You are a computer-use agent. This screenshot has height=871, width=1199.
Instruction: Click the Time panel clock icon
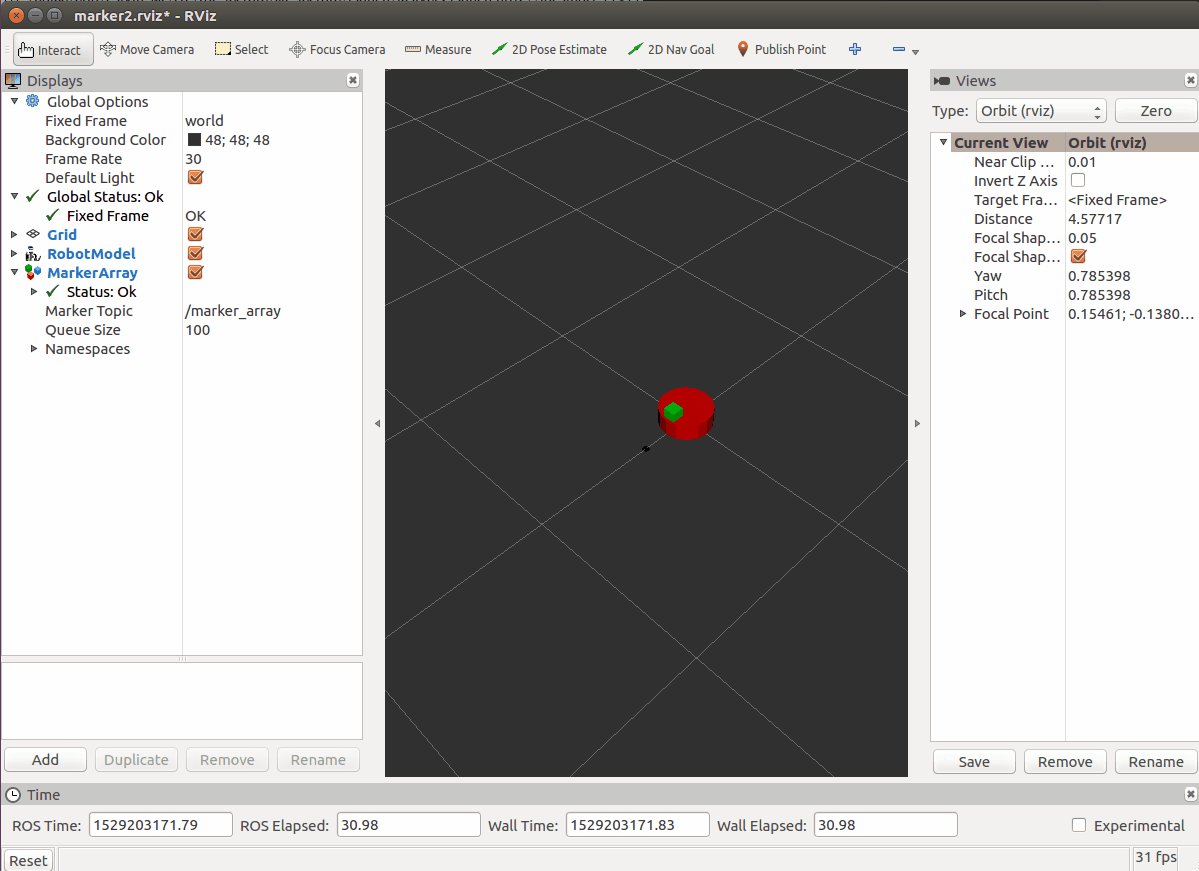pos(11,794)
